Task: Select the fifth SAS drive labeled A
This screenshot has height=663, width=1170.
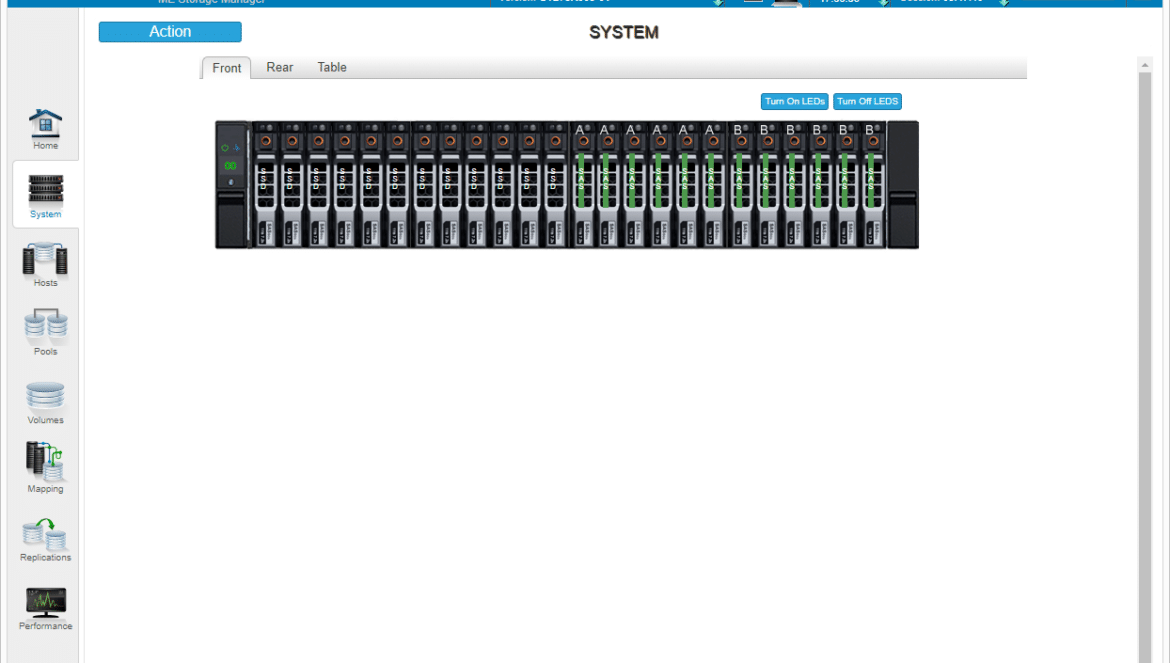Action: [687, 184]
